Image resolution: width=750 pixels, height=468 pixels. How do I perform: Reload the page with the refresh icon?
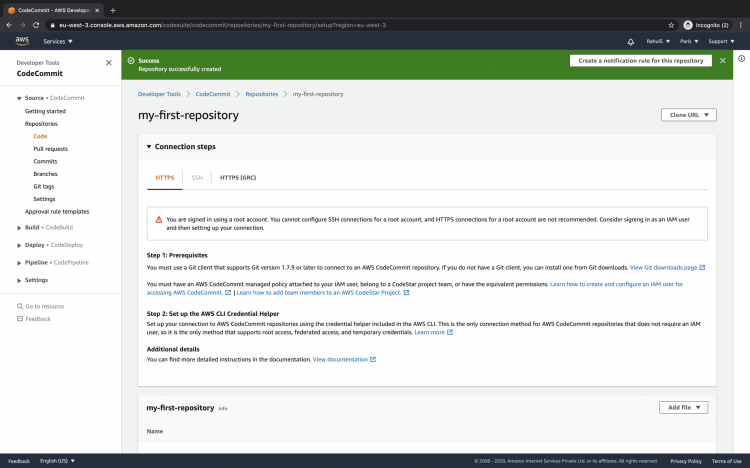click(36, 25)
